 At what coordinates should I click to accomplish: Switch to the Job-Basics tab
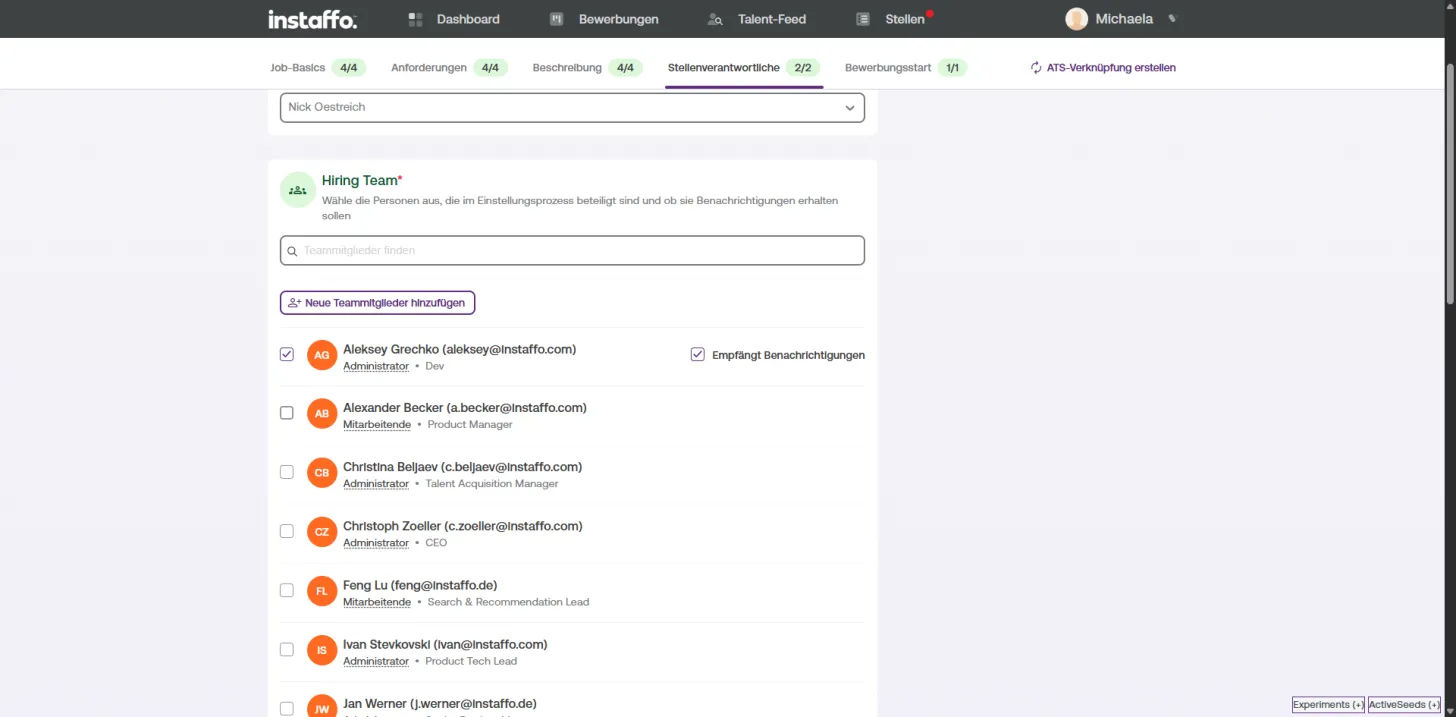[318, 68]
